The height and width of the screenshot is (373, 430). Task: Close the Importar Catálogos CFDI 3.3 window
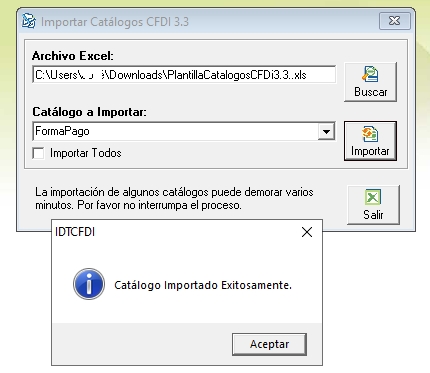[395, 21]
